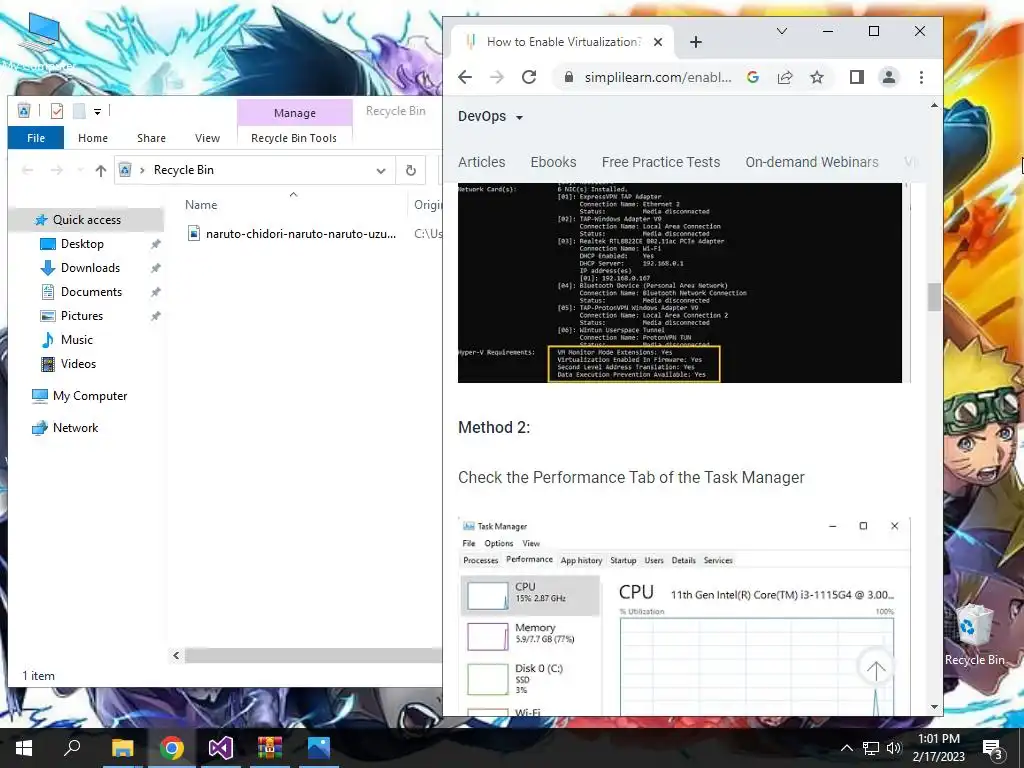Select the Recycle Bin Tools tab

click(294, 138)
